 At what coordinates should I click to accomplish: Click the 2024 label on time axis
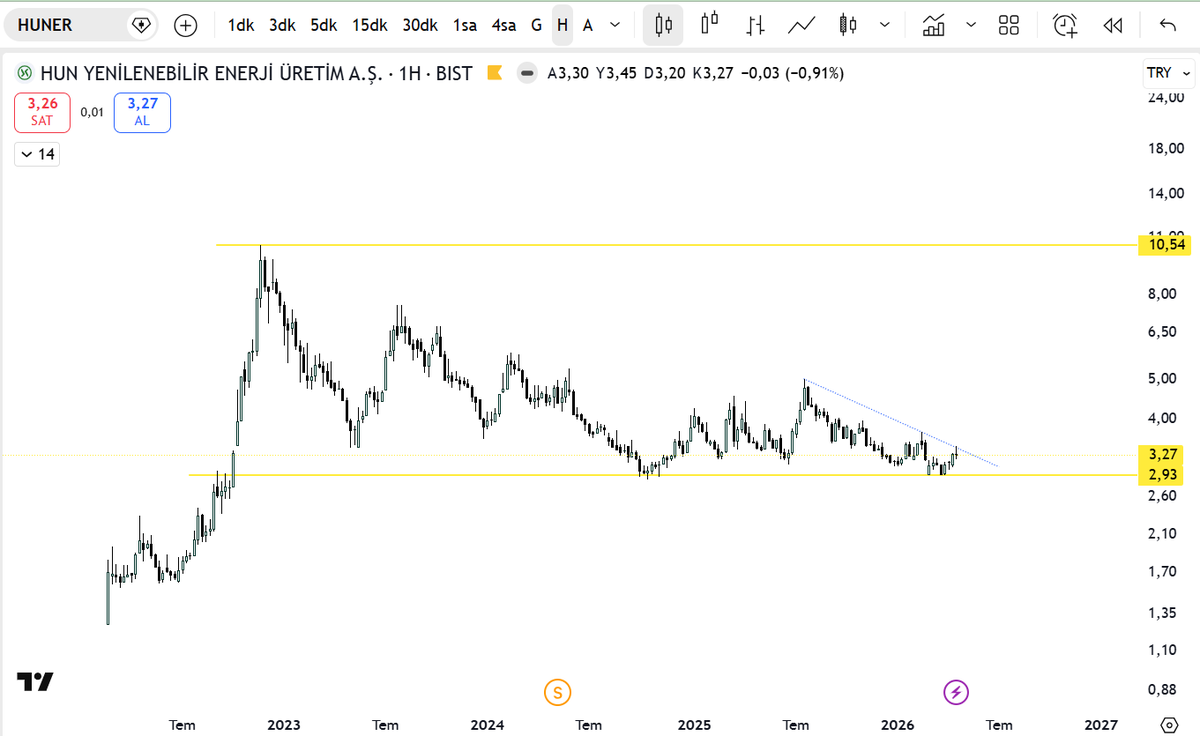pyautogui.click(x=487, y=724)
